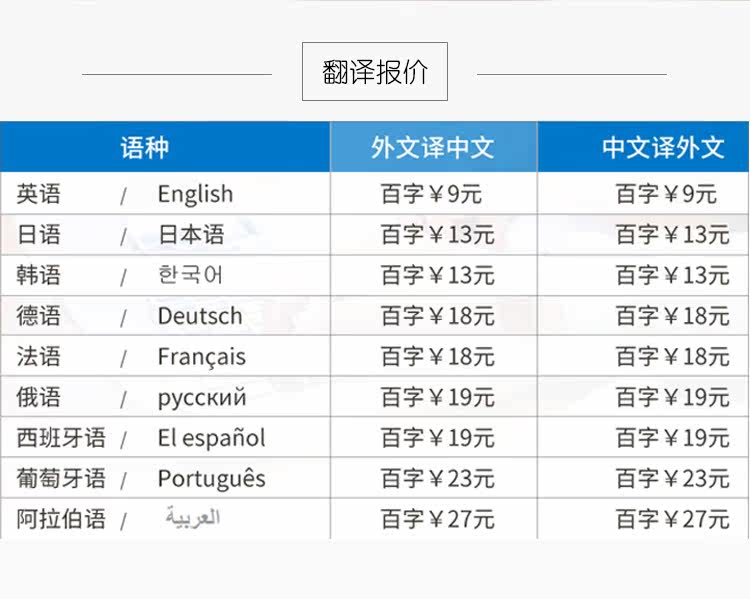Click the Deutsch language name

pos(200,316)
